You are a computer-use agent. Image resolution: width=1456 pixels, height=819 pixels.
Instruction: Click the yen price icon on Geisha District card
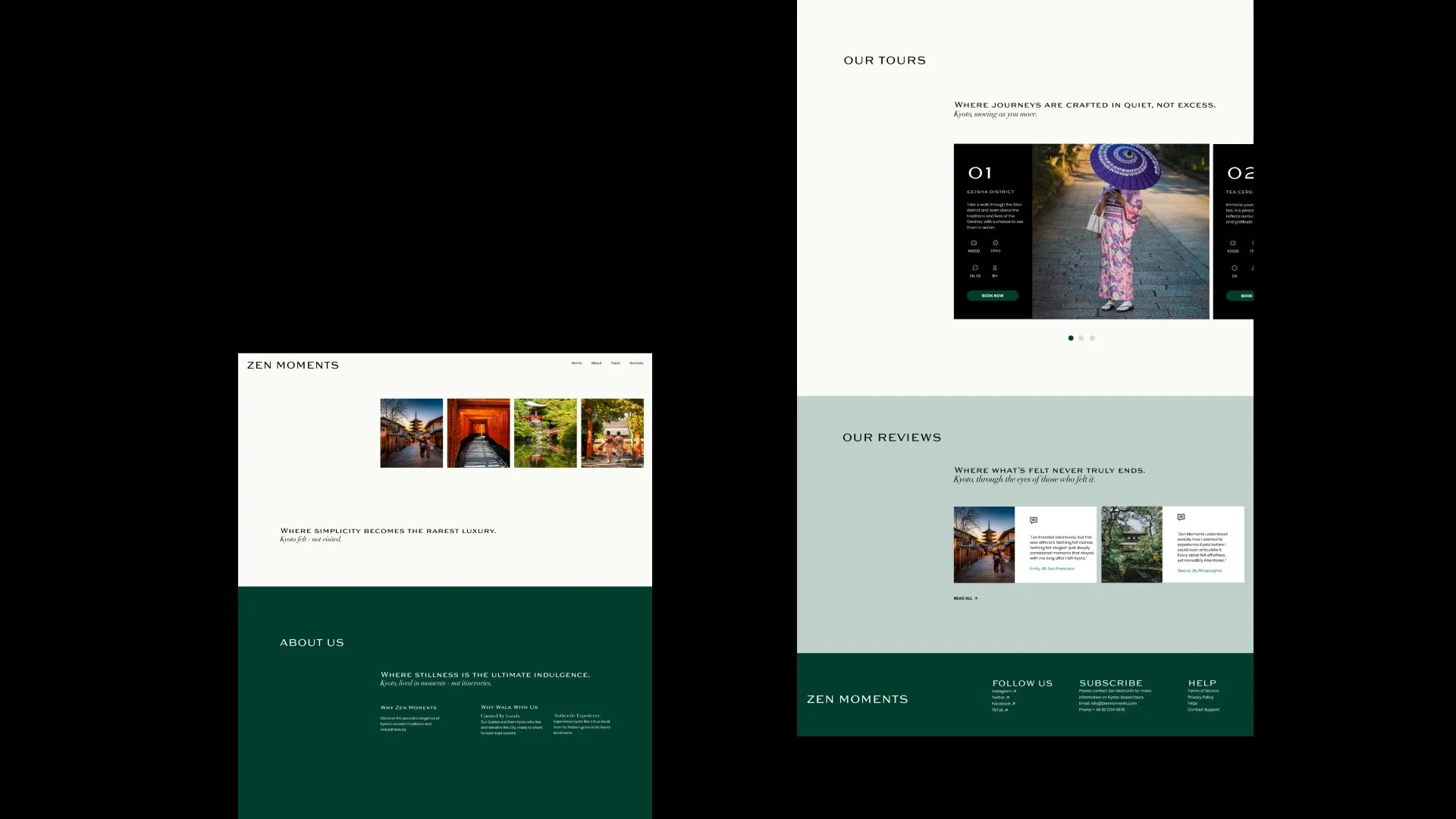pos(974,243)
